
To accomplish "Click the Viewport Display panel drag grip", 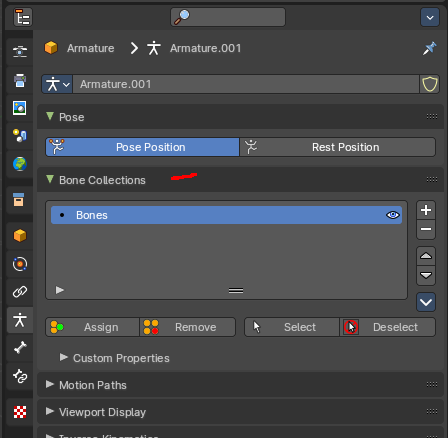I will pos(432,411).
